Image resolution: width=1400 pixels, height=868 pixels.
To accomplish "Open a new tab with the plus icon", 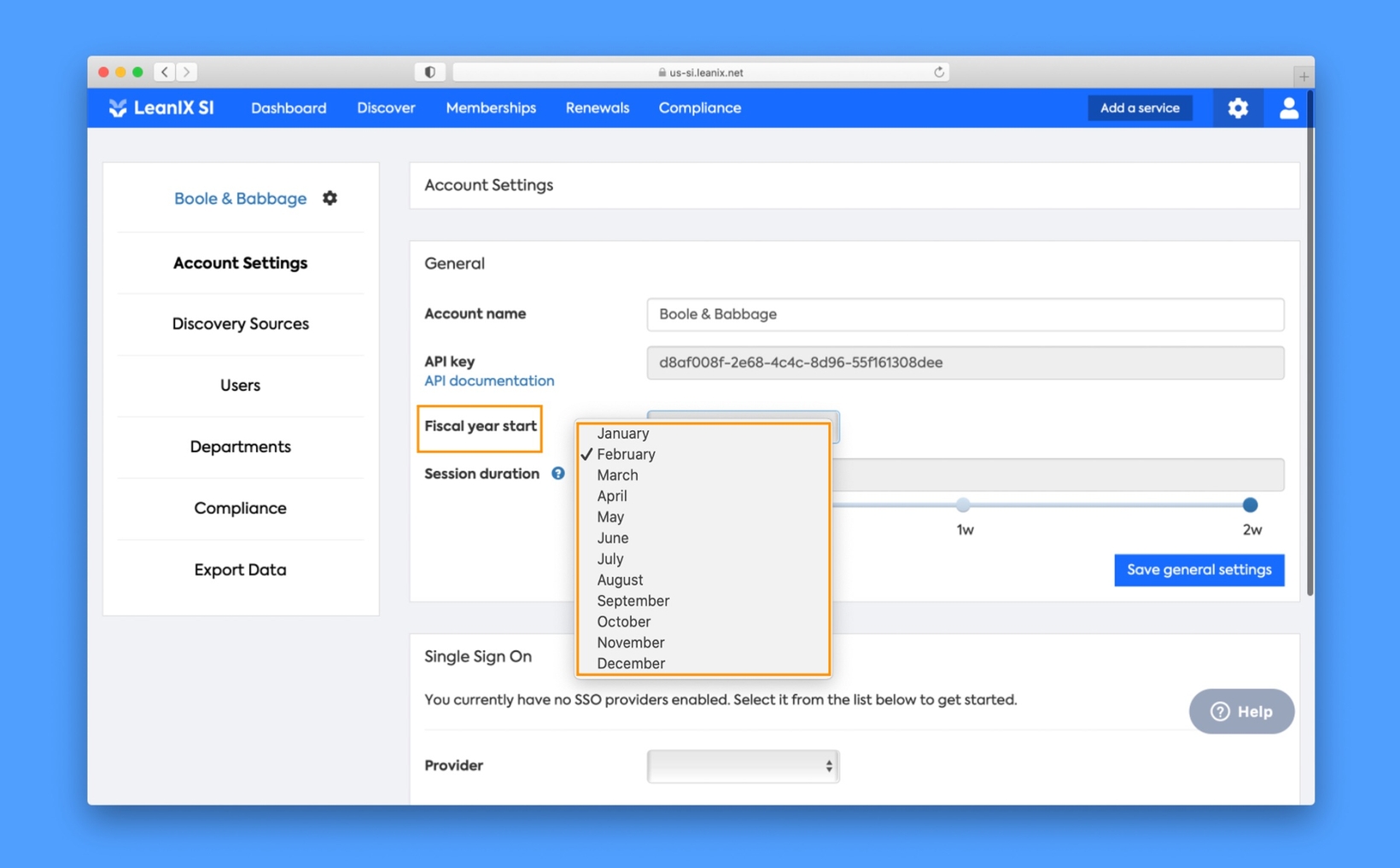I will [1303, 77].
